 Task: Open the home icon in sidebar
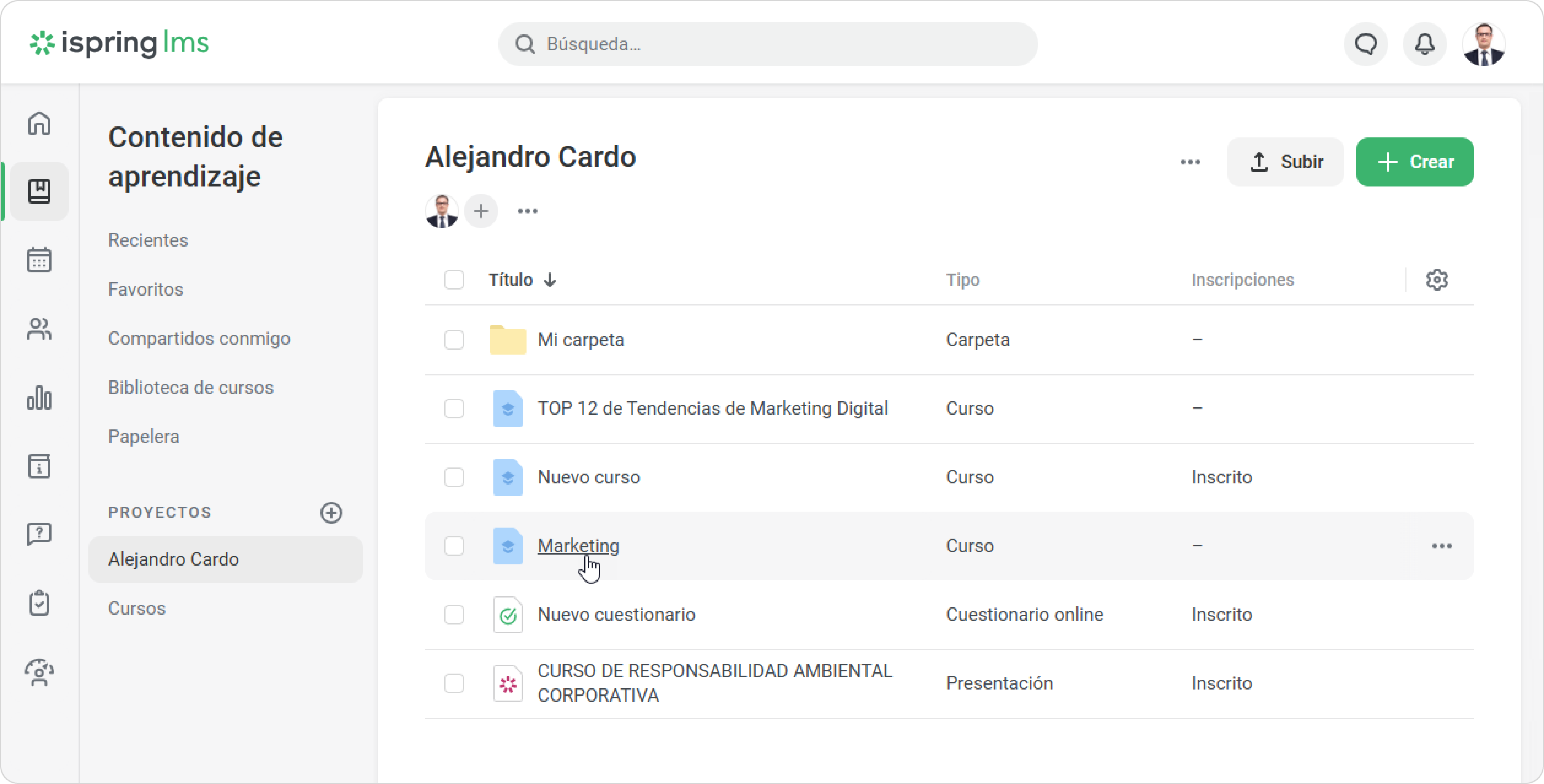pos(39,124)
